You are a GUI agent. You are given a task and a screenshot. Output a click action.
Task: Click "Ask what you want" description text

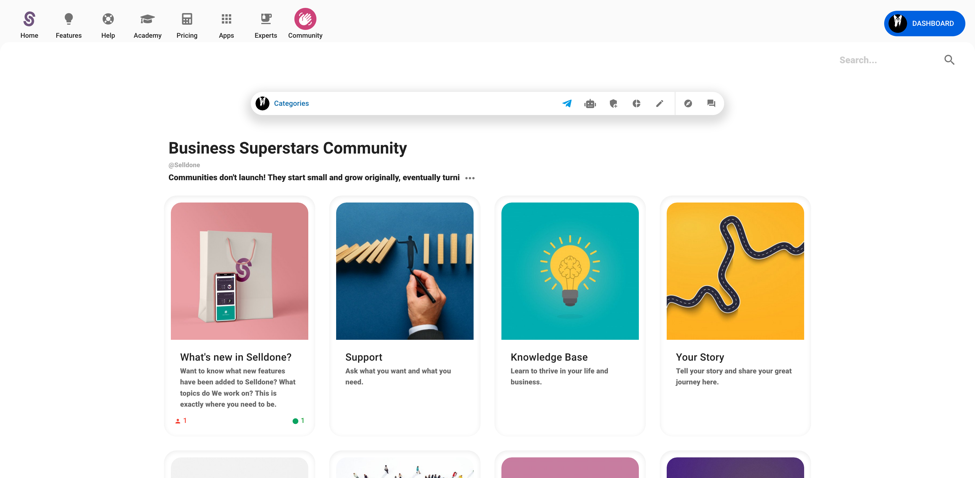coord(398,377)
